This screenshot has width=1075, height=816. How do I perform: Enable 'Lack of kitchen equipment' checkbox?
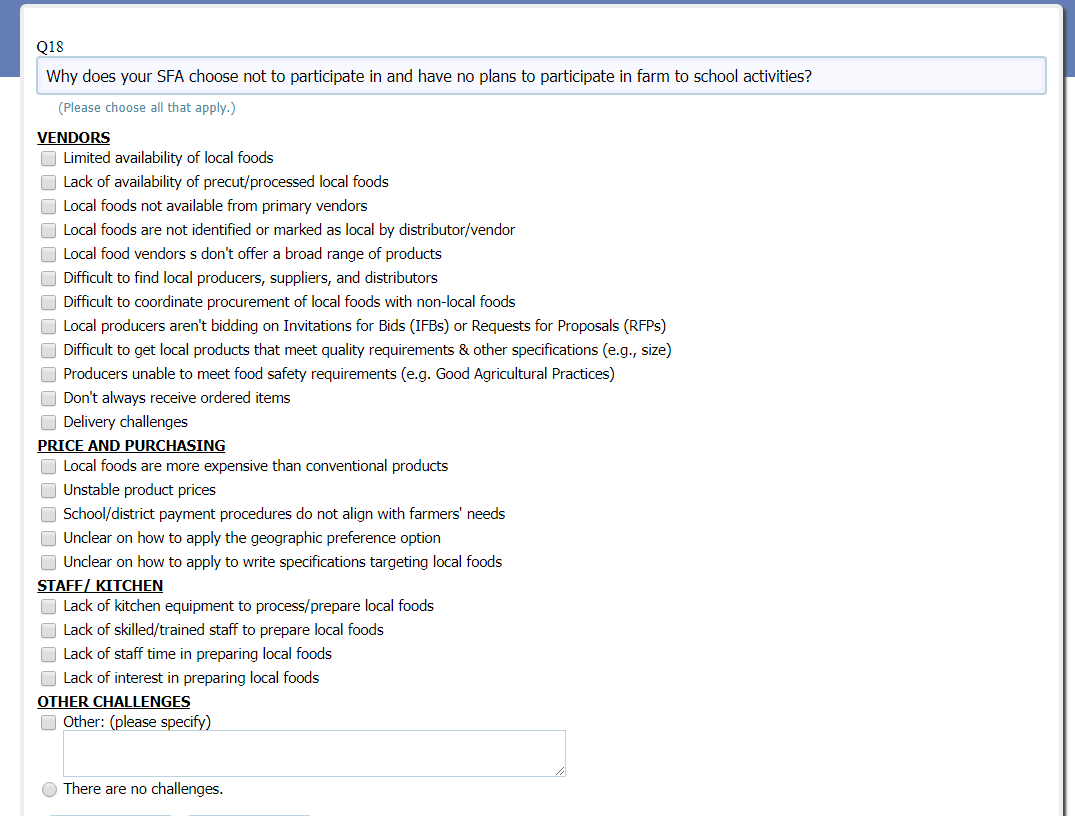tap(49, 606)
